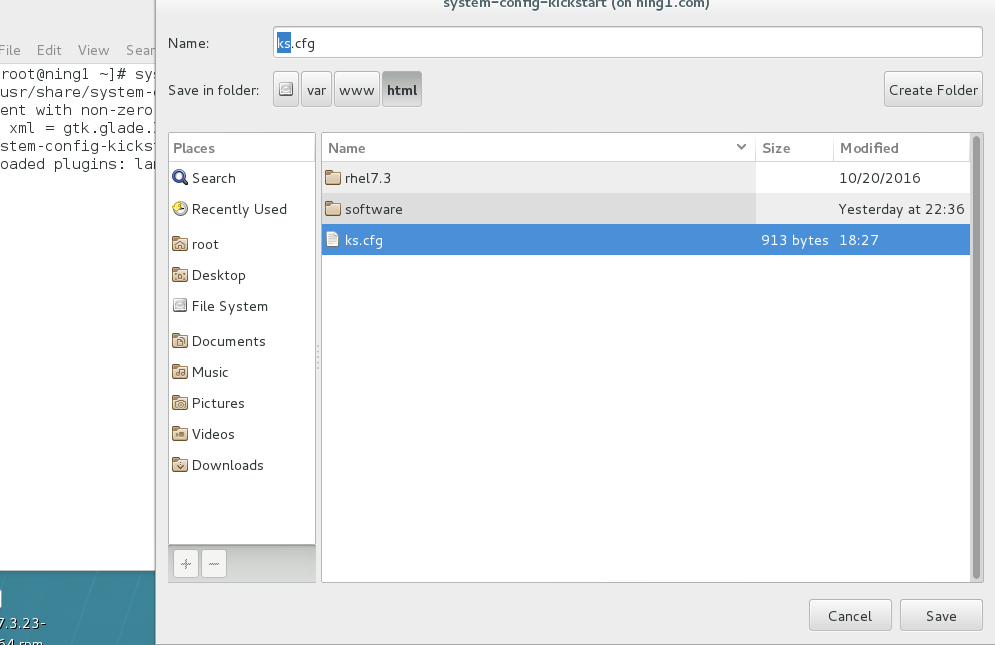Viewport: 995px width, 645px height.
Task: Click the Save button
Action: pyautogui.click(x=941, y=616)
